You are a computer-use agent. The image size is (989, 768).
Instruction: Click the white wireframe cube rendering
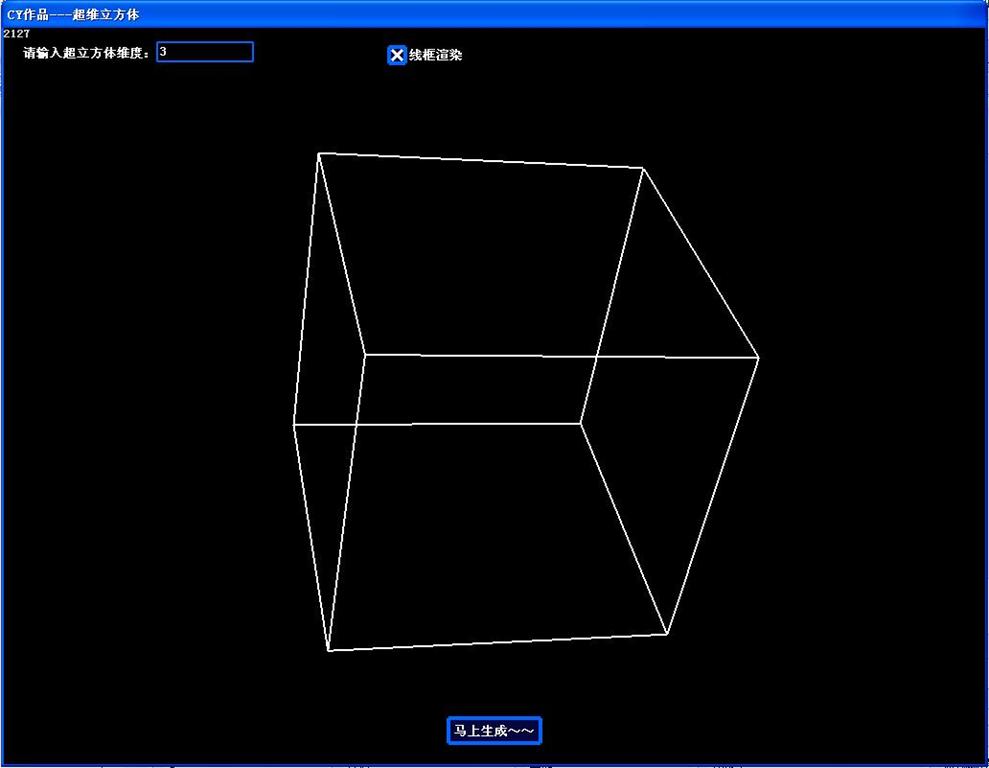(526, 401)
